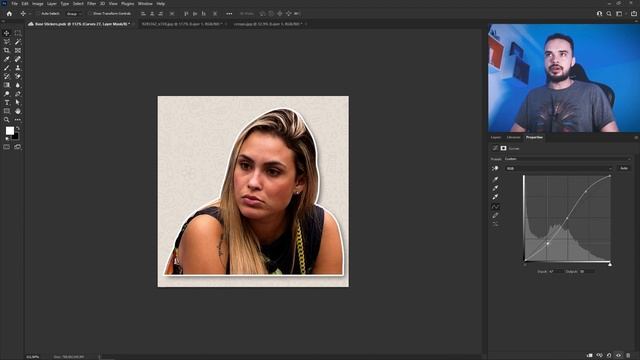Select the Blur tool
Viewport: 640px width, 360px height.
pyautogui.click(x=18, y=85)
